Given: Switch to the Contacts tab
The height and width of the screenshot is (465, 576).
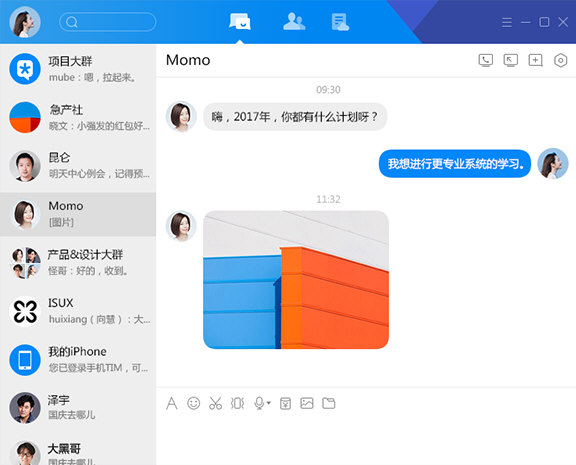Looking at the screenshot, I should [x=294, y=22].
